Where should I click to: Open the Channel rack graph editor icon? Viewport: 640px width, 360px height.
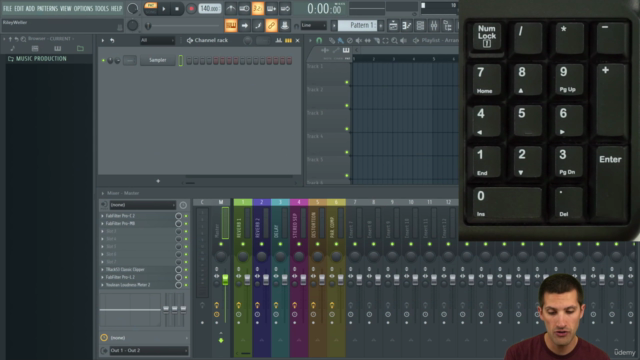point(279,40)
